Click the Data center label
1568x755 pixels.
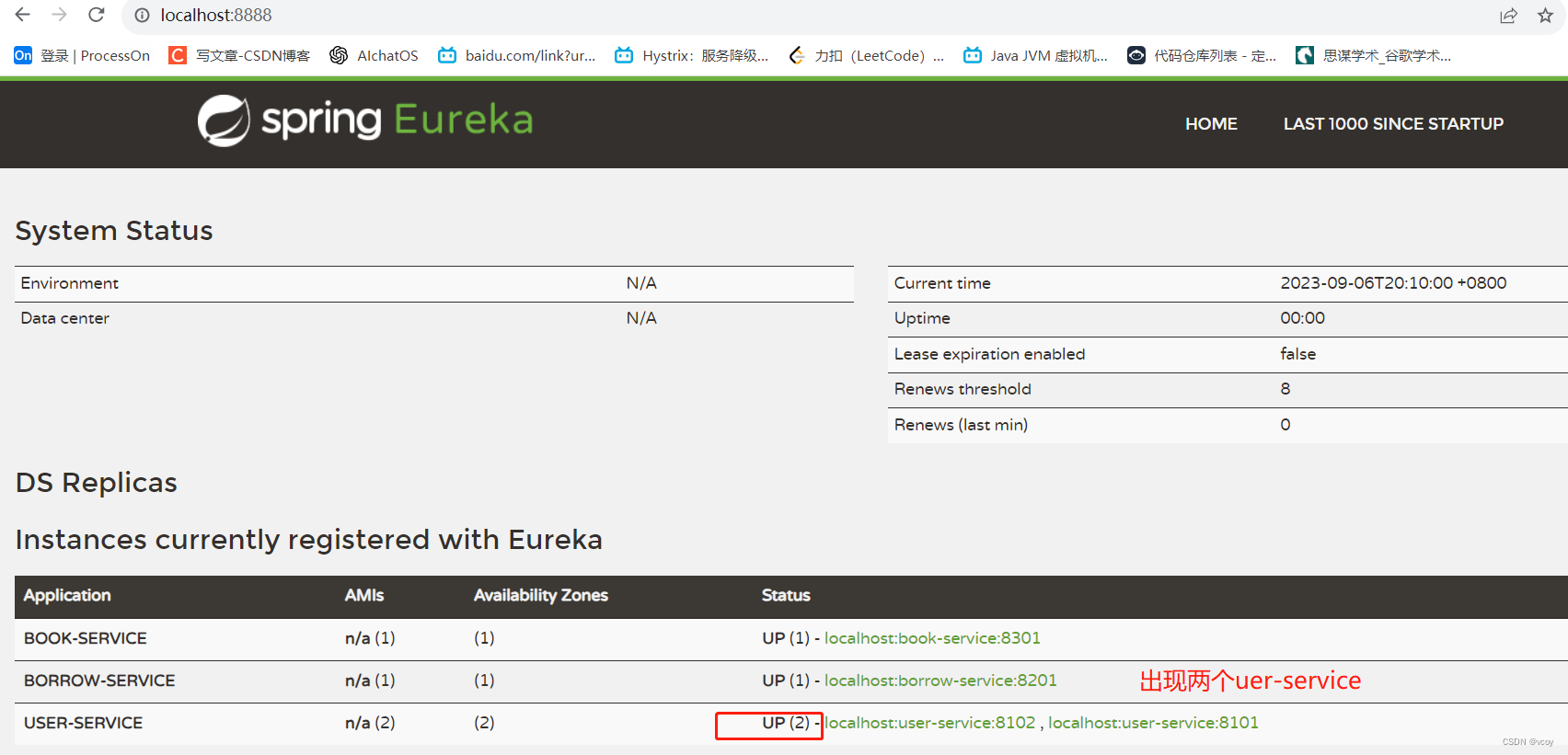pos(64,318)
